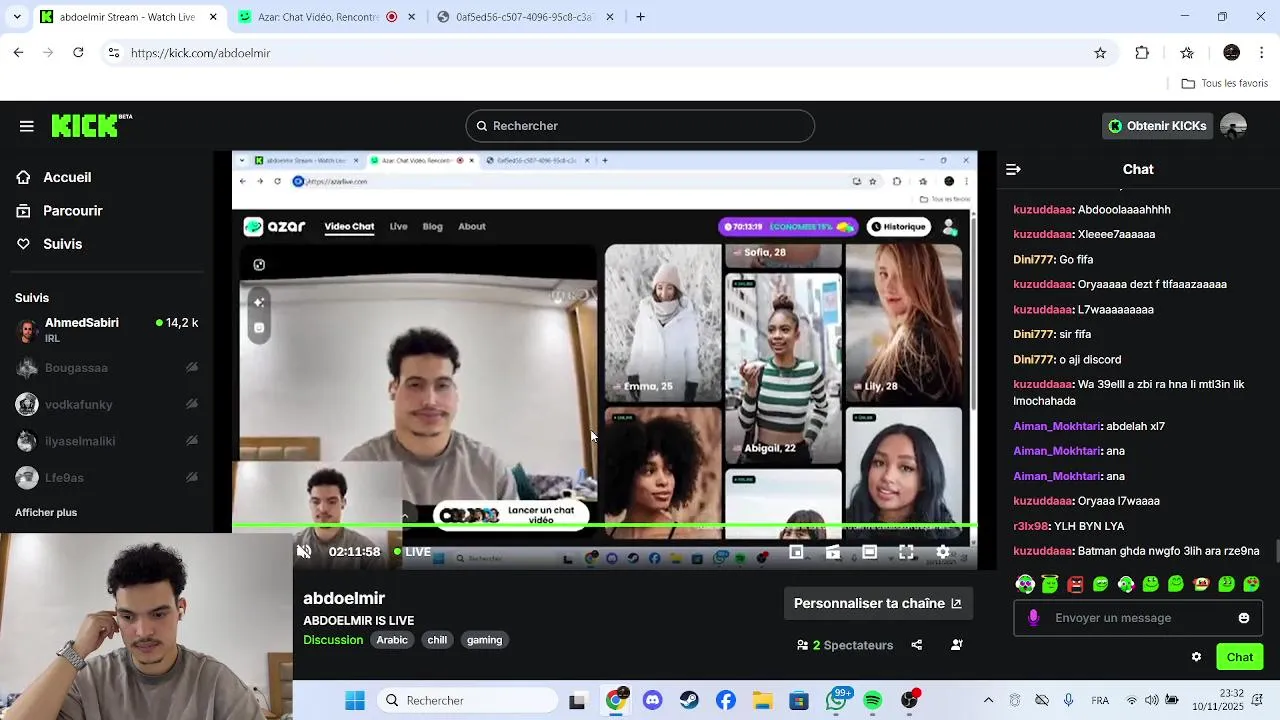The image size is (1280, 720).
Task: Select the abdoelmir Stream browser tab
Action: click(127, 17)
